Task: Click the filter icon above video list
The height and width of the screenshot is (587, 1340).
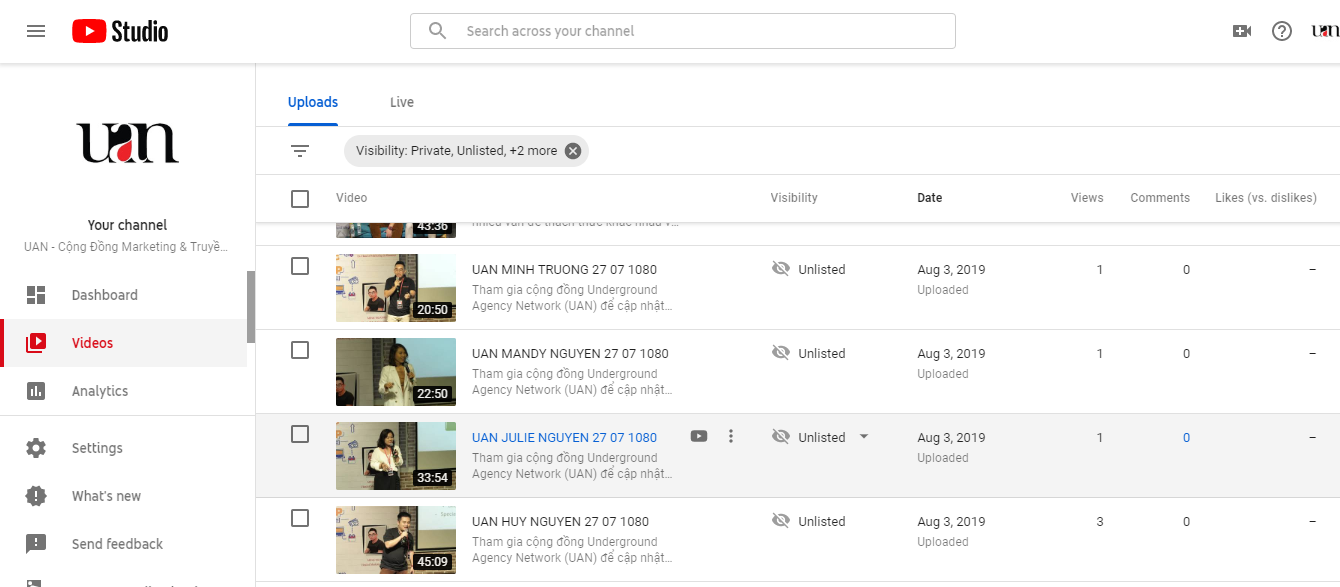Action: 300,151
